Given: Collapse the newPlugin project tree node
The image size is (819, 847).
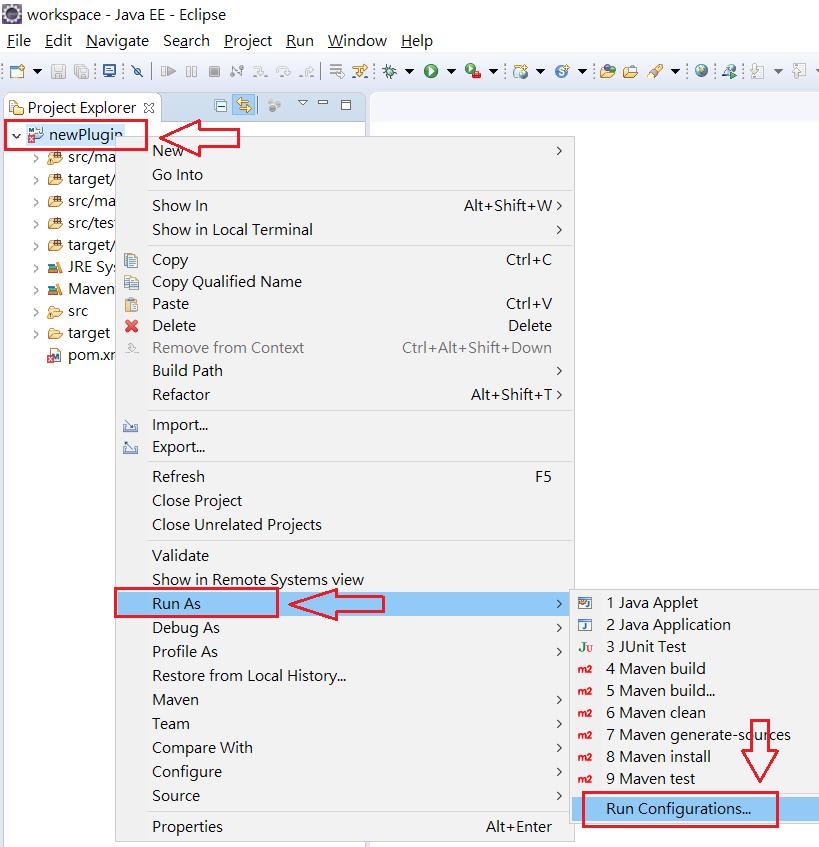Looking at the screenshot, I should tap(17, 135).
